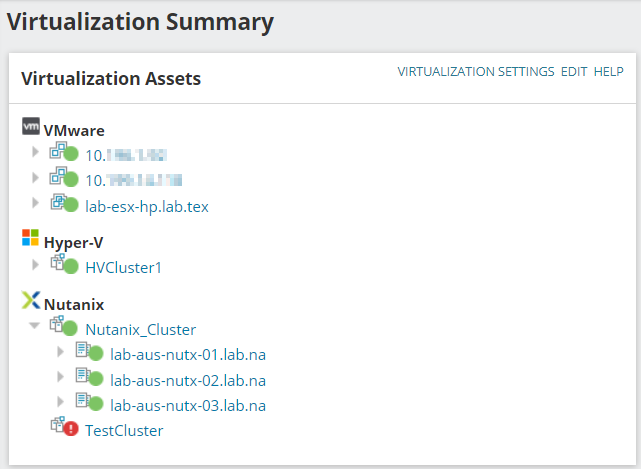This screenshot has height=469, width=641.
Task: Click the HVCluster1 cluster status icon
Action: point(64,266)
